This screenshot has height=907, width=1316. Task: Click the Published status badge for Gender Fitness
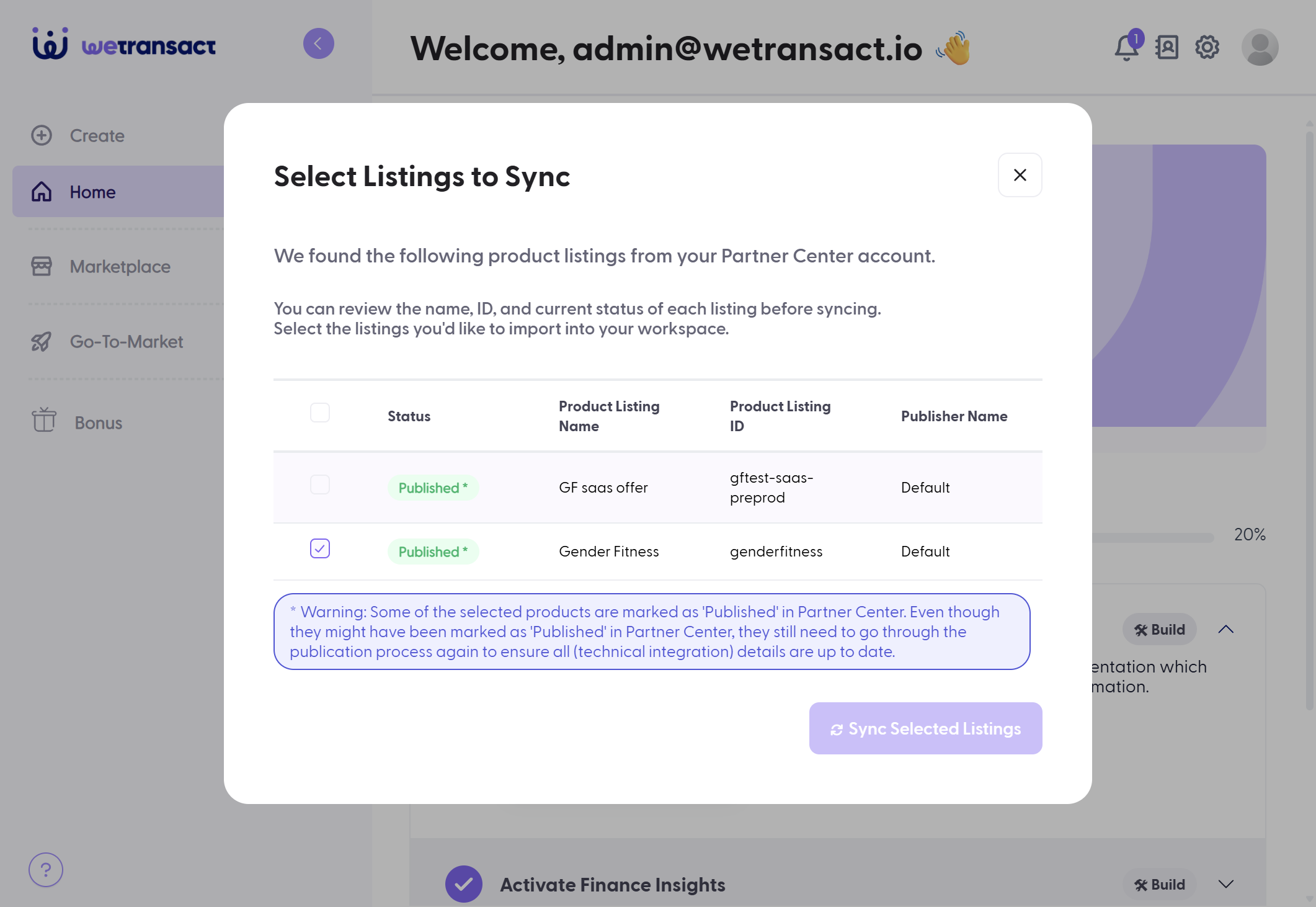433,552
